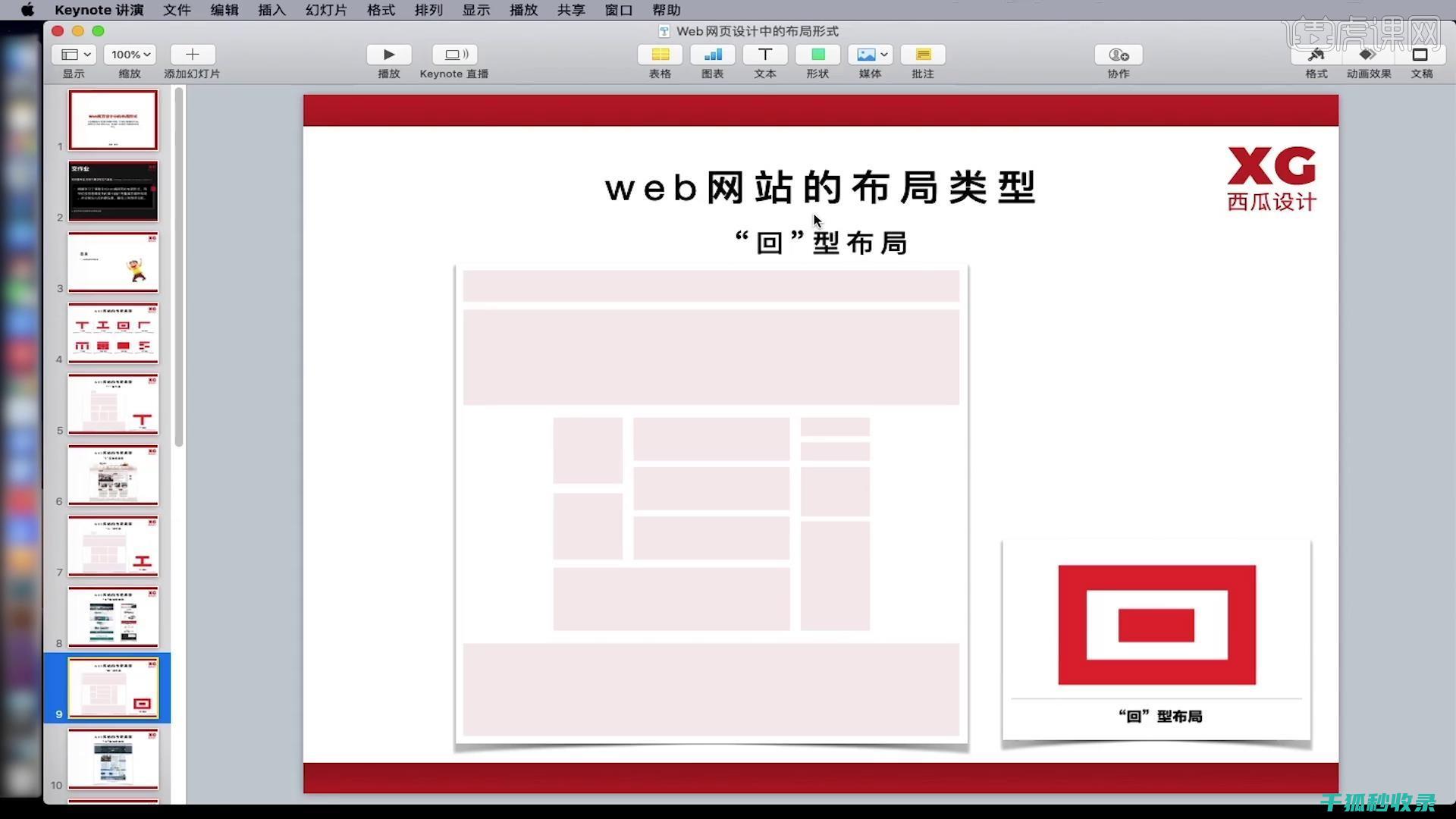This screenshot has height=819, width=1456.
Task: Select slide 2 dark thumbnail
Action: click(113, 191)
